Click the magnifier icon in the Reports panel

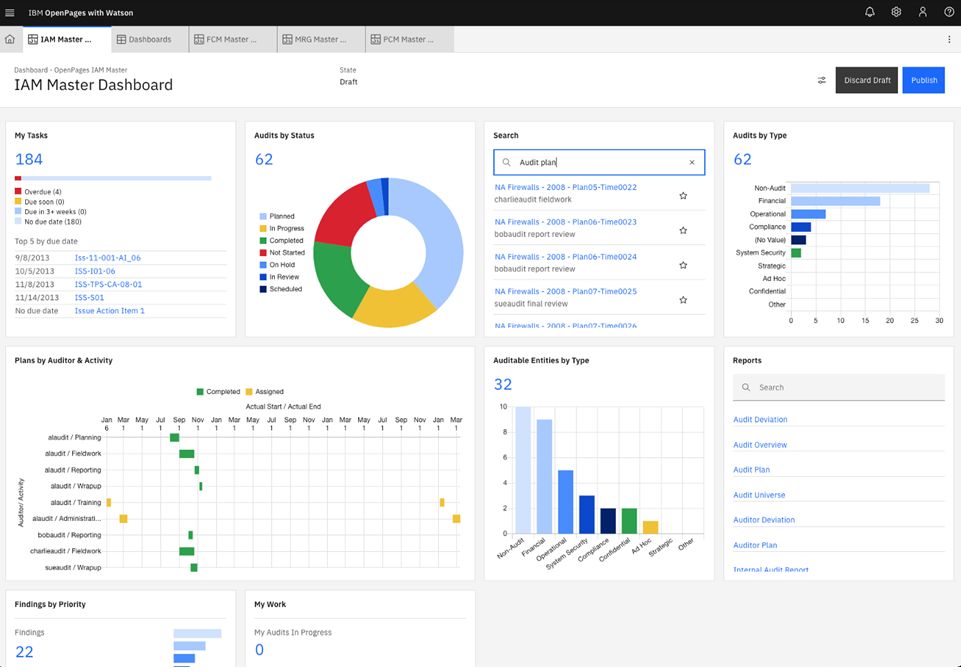click(746, 387)
